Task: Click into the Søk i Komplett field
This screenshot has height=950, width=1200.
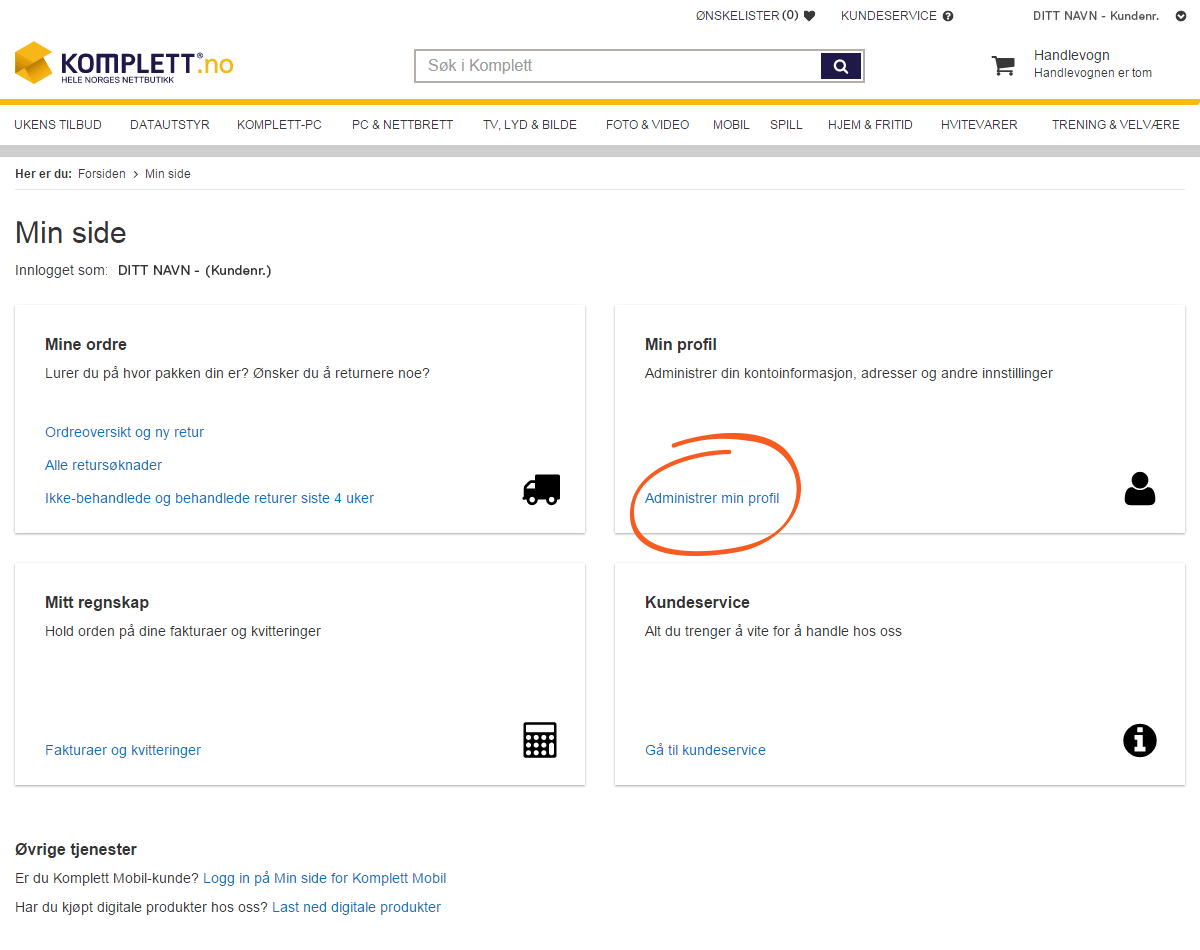Action: click(x=616, y=66)
